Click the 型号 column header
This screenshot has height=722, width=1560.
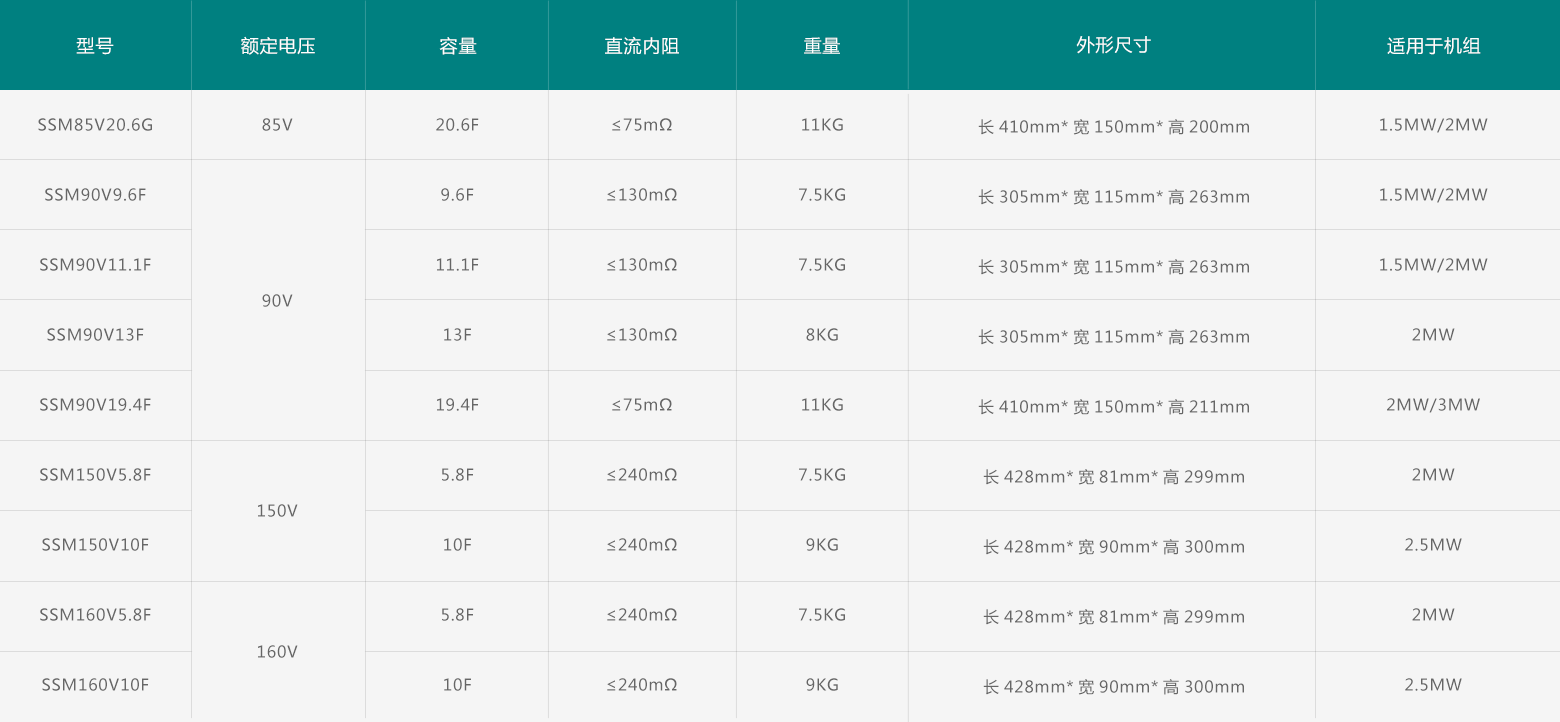tap(95, 46)
